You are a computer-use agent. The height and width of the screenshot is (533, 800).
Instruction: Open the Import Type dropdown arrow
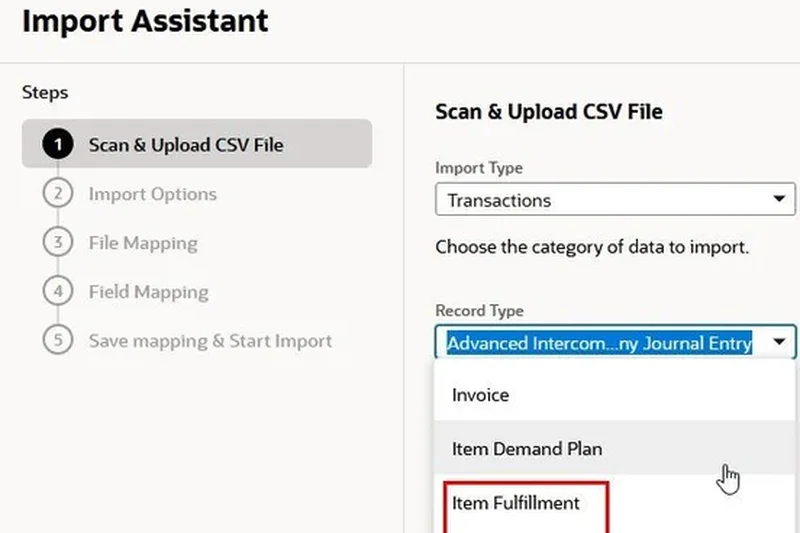[x=779, y=200]
